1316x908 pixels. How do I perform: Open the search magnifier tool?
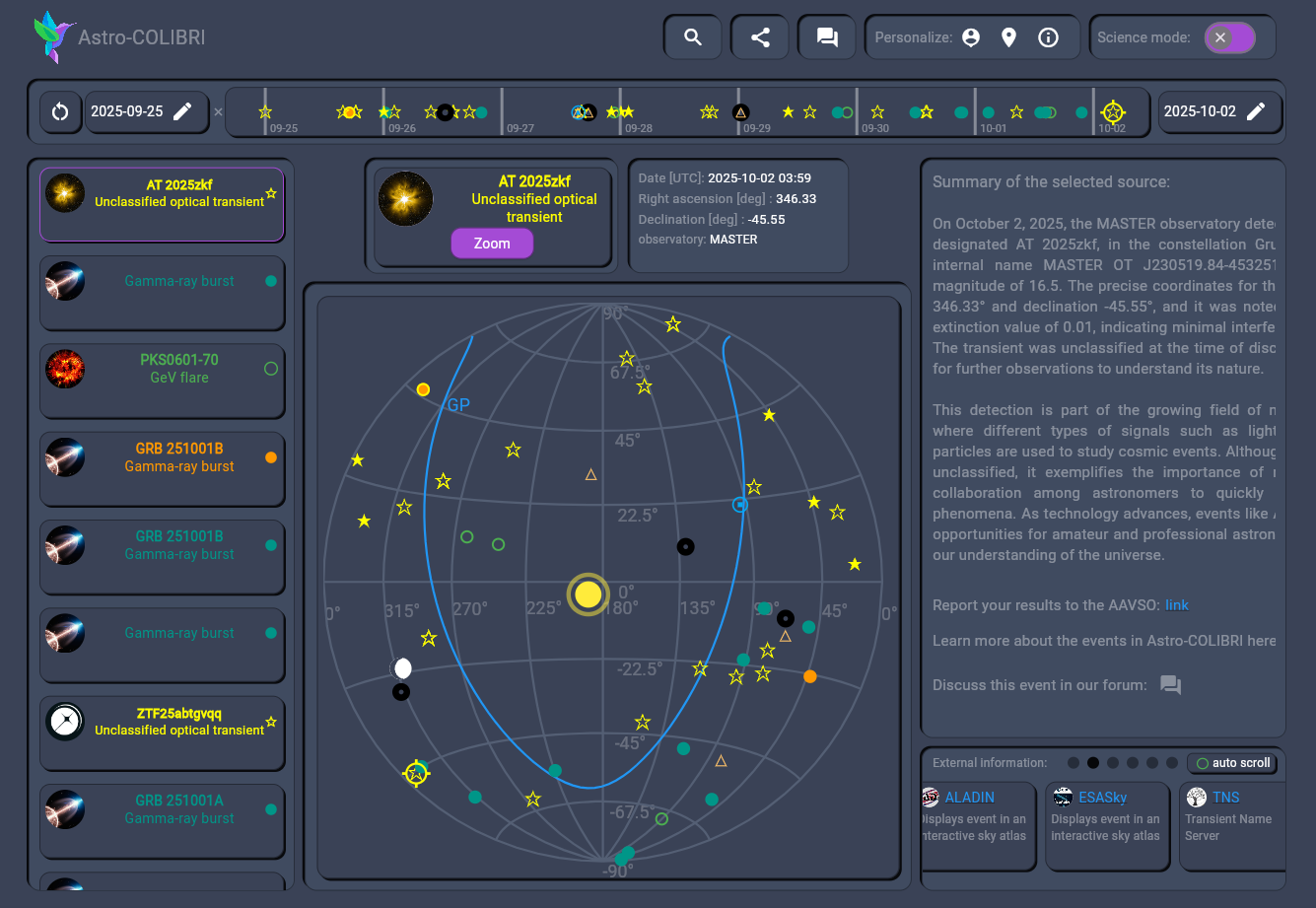pyautogui.click(x=693, y=37)
